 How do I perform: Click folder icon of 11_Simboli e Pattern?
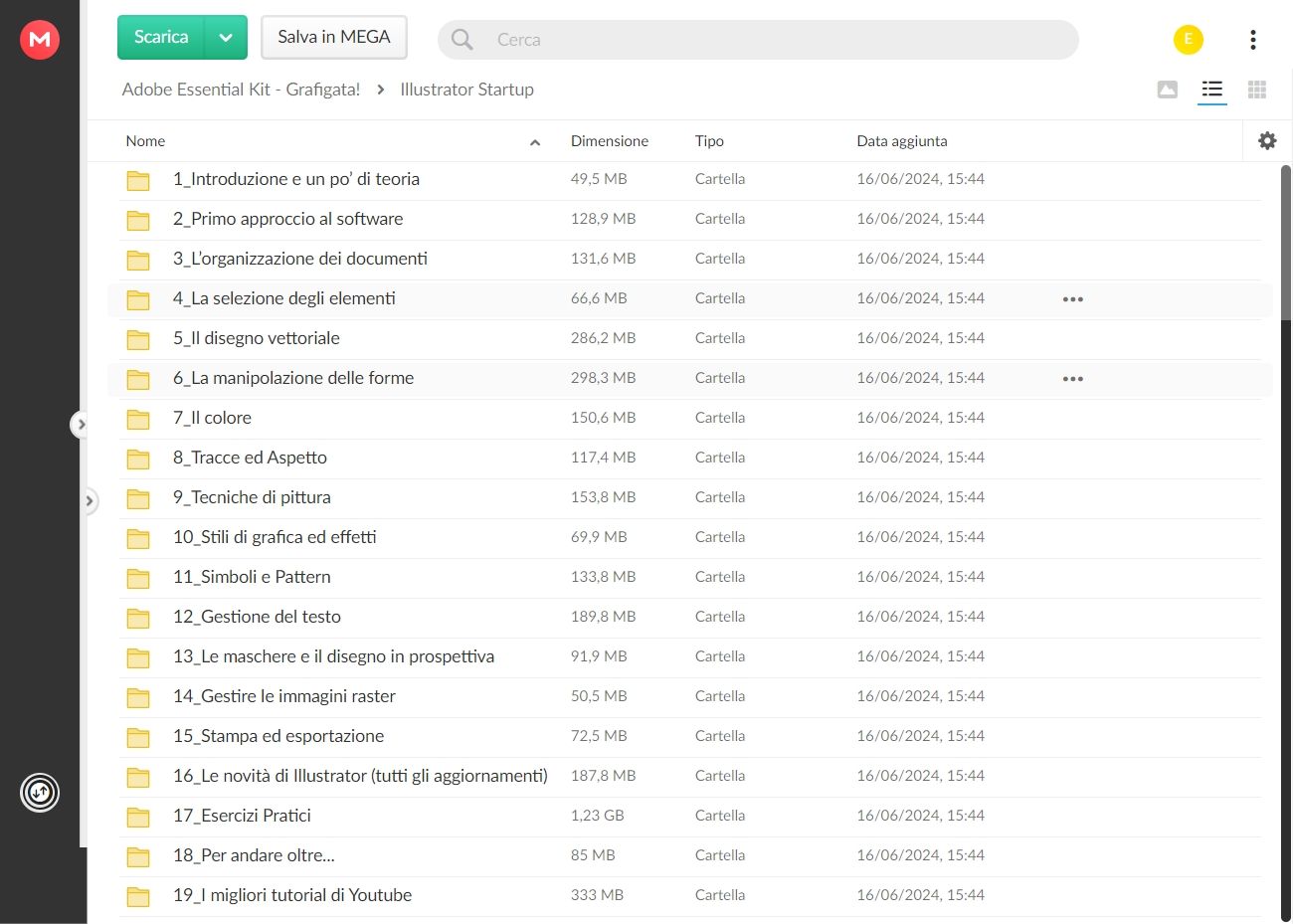click(x=138, y=578)
